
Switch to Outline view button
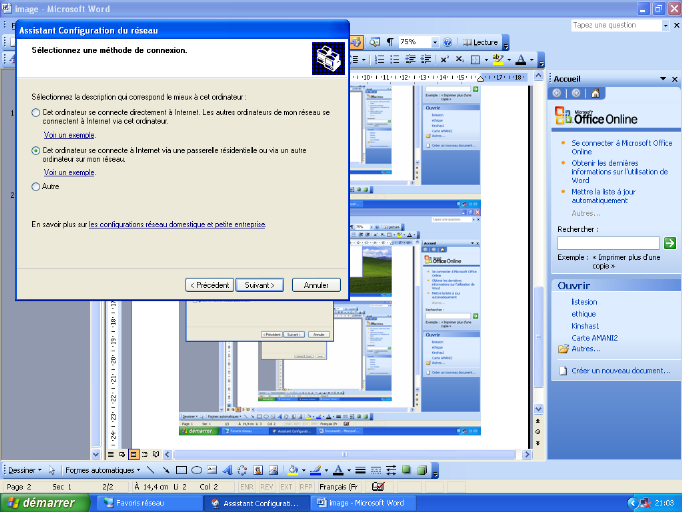[x=145, y=454]
